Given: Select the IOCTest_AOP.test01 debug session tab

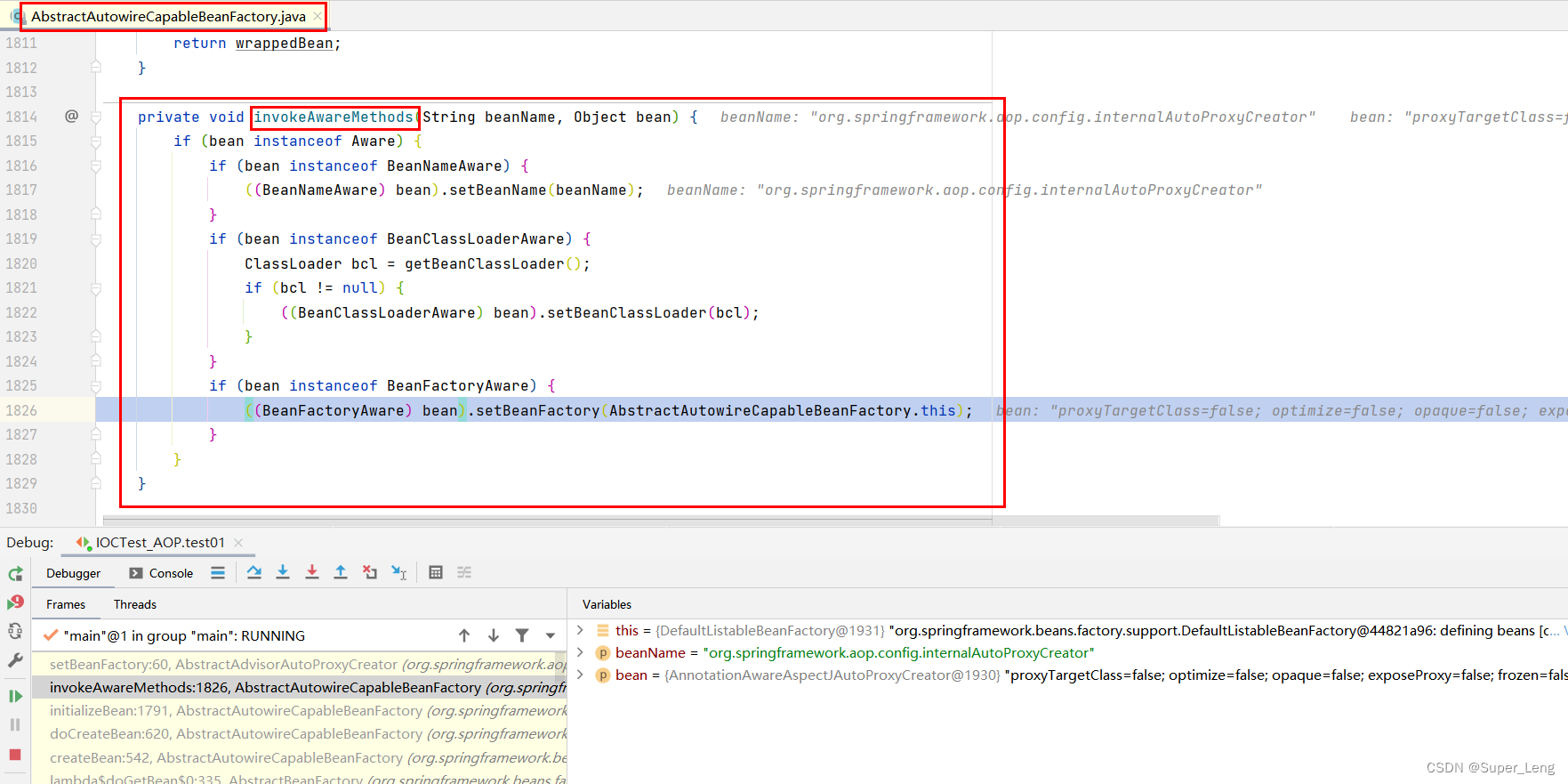Looking at the screenshot, I should pyautogui.click(x=159, y=542).
